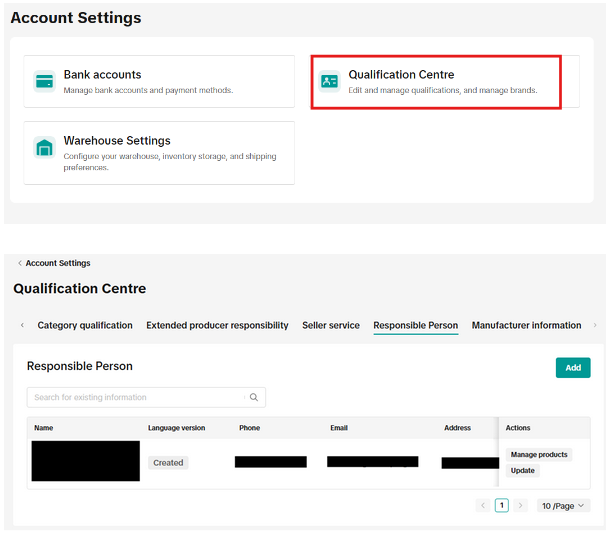Click the Phone column header

coord(249,428)
